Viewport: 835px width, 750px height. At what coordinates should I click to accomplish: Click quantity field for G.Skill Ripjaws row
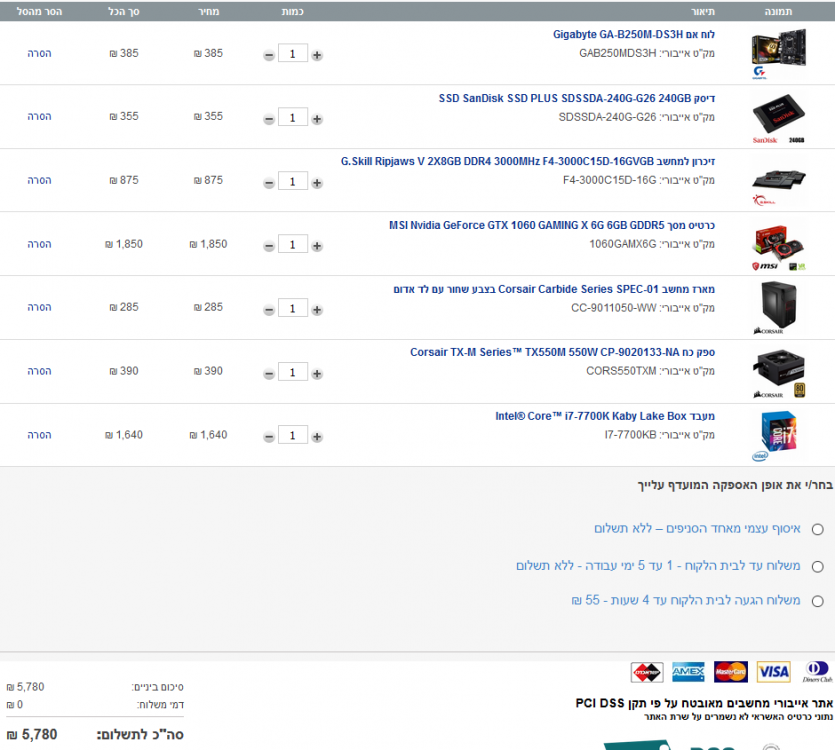point(292,181)
